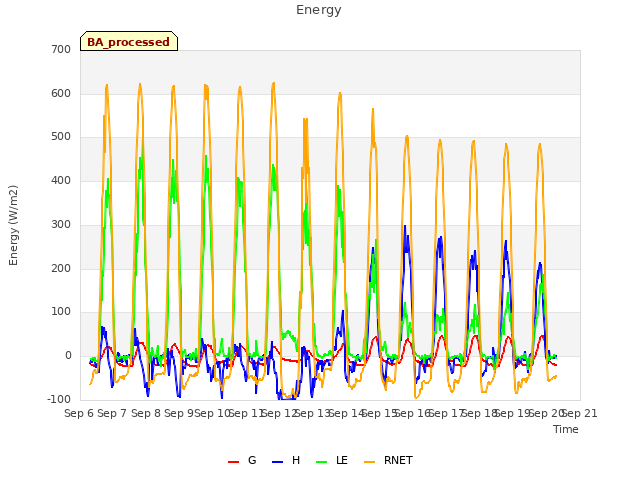Click the 0 y-axis tick label
The image size is (640, 480).
pos(68,356)
